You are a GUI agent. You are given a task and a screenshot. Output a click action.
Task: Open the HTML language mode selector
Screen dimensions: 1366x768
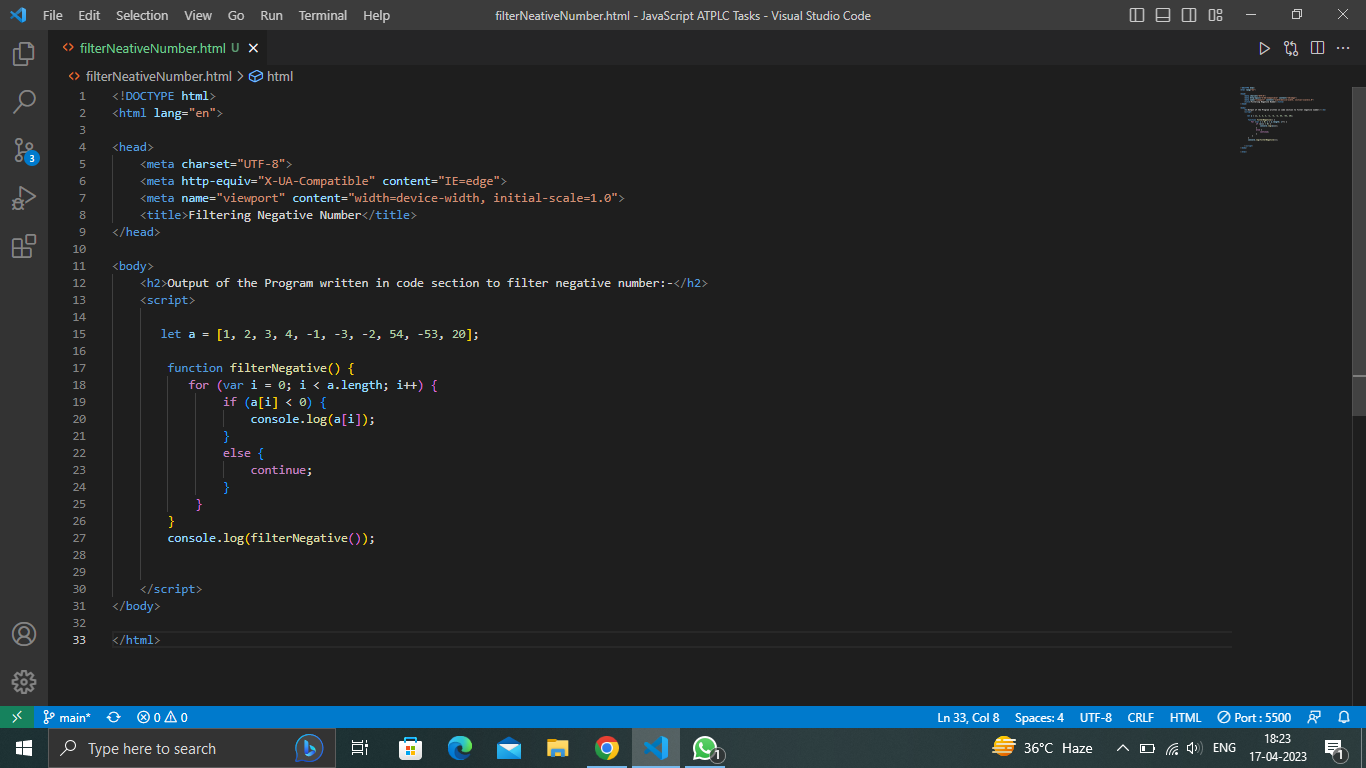pyautogui.click(x=1185, y=717)
